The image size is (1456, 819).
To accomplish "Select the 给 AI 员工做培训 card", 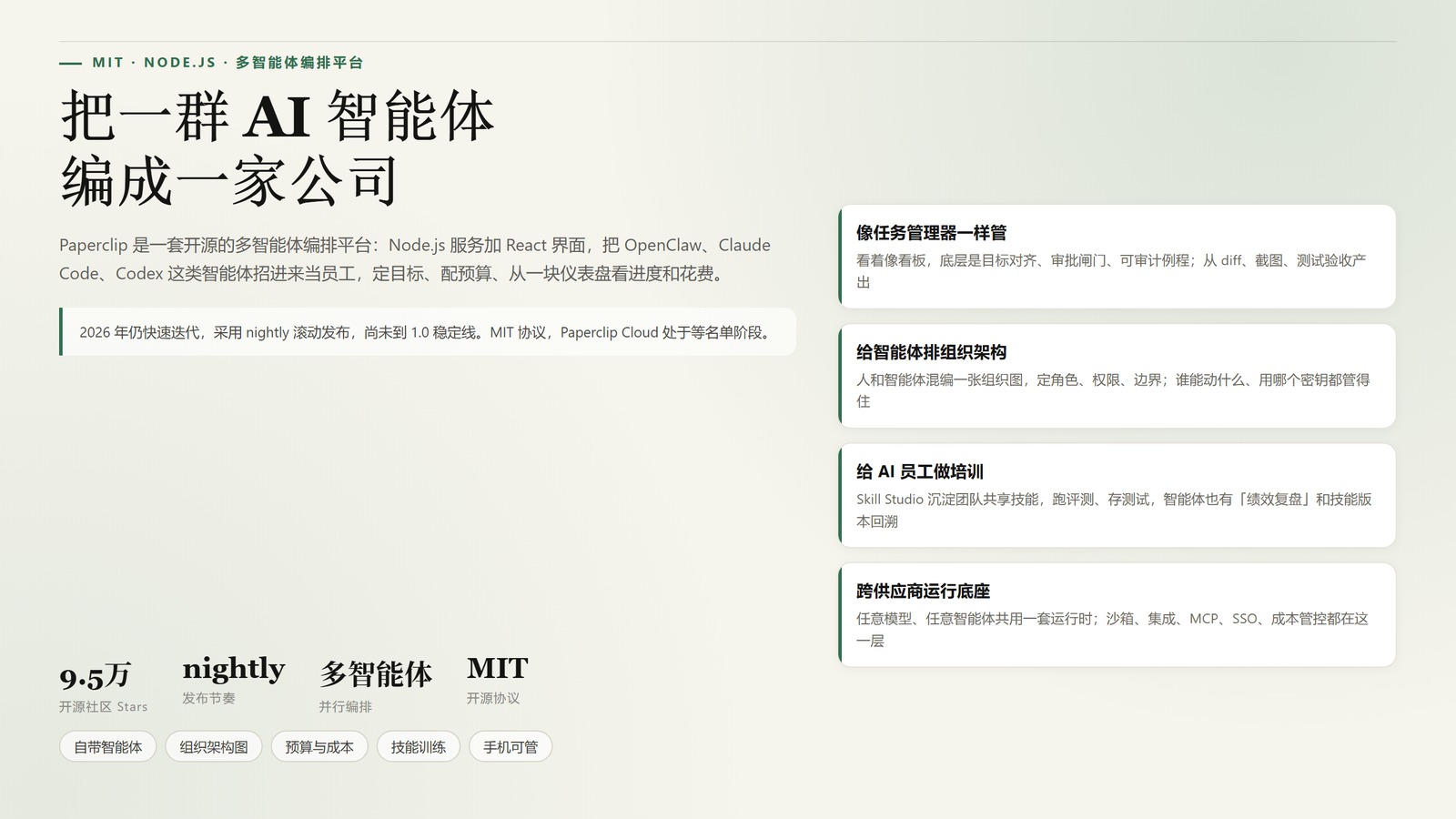I will pyautogui.click(x=1117, y=495).
